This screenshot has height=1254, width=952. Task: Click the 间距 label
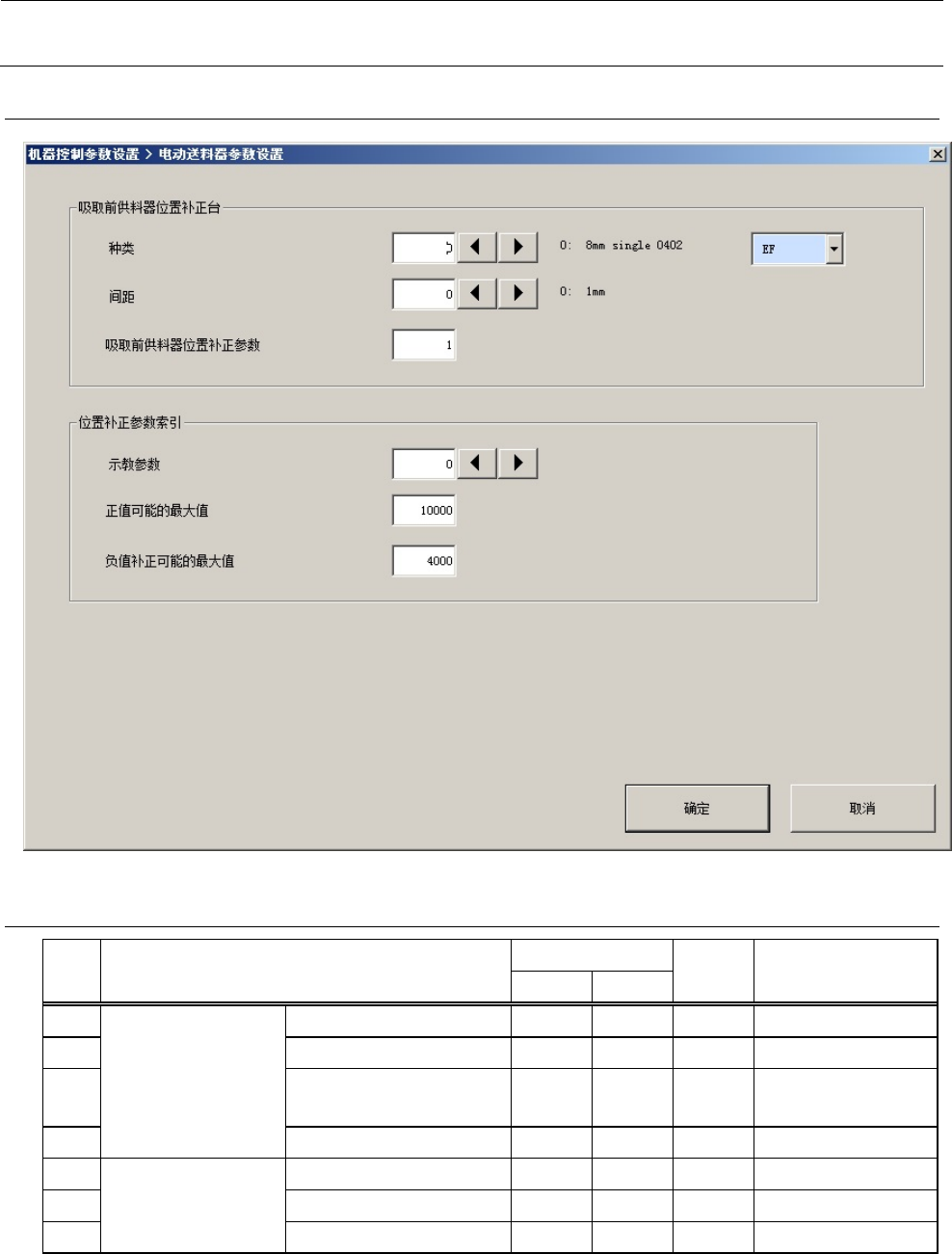[x=121, y=297]
